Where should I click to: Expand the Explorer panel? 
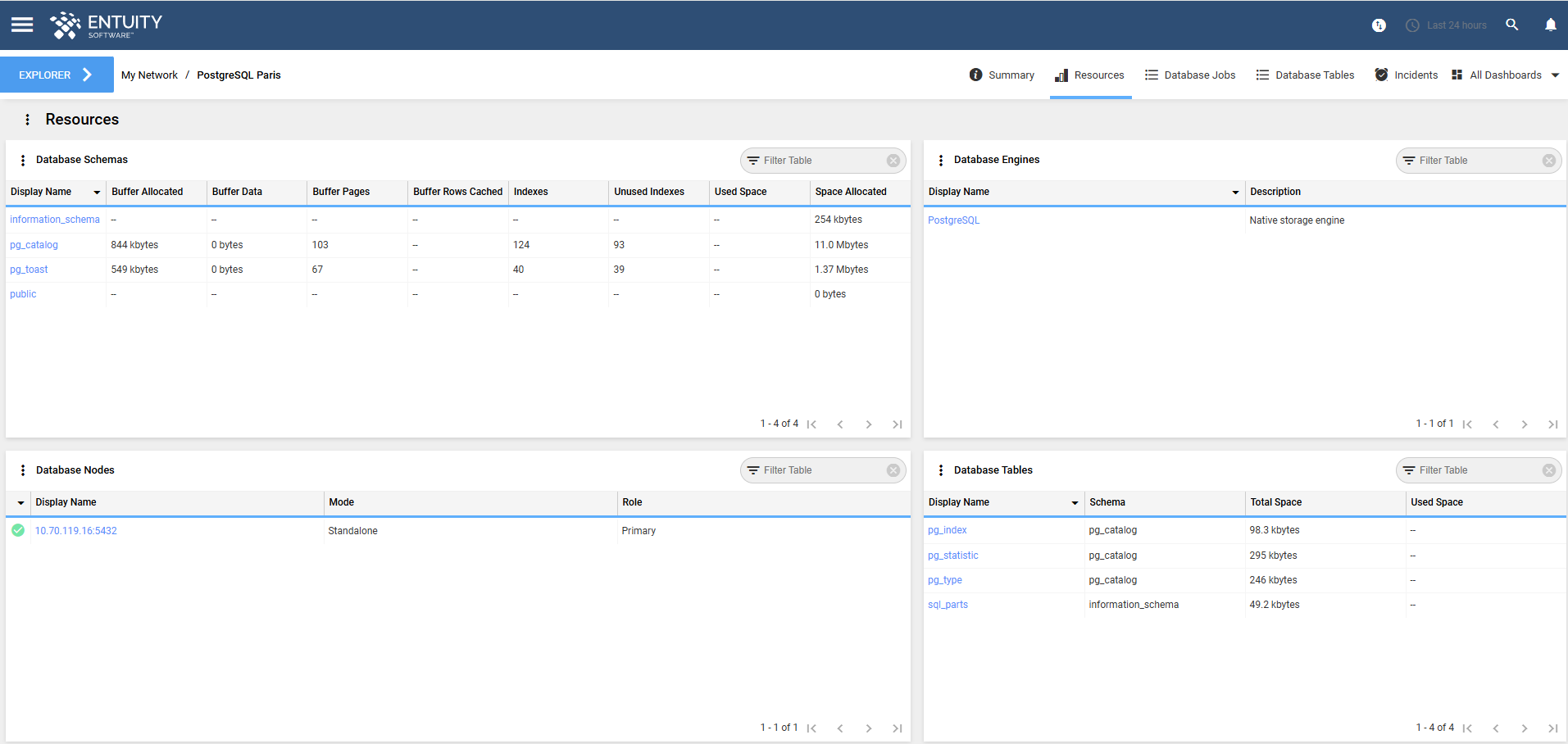click(57, 75)
